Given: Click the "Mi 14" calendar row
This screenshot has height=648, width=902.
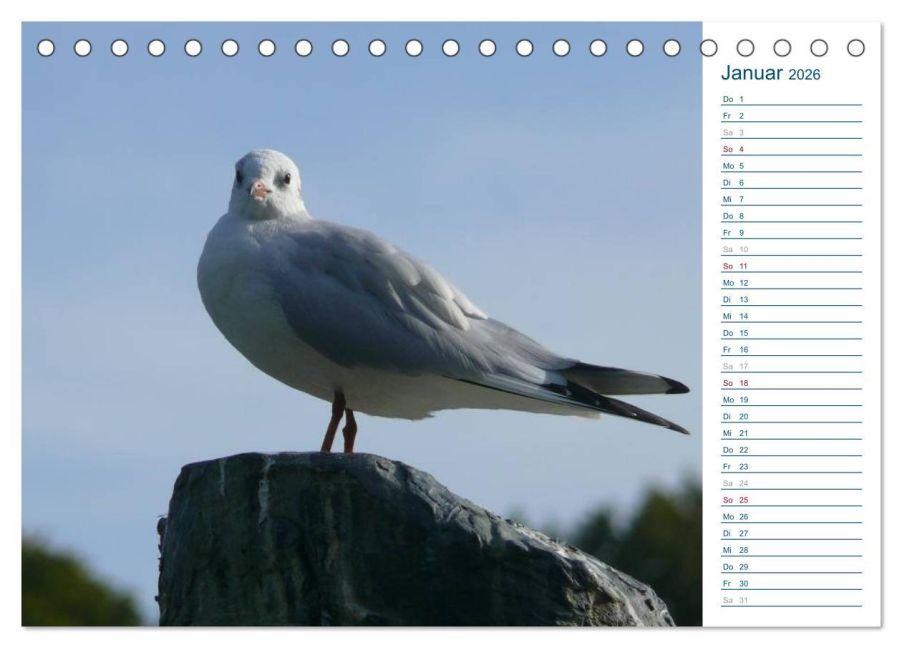Looking at the screenshot, I should (790, 316).
